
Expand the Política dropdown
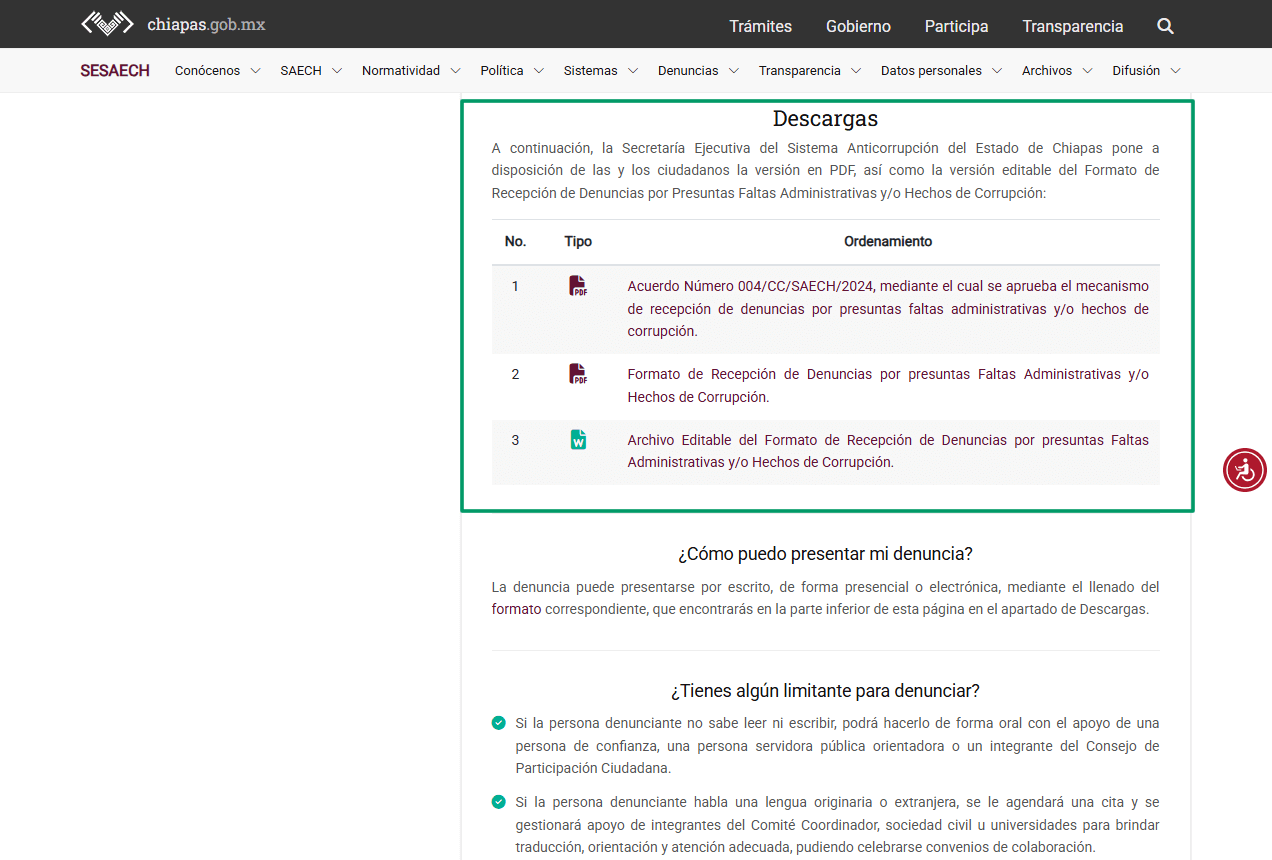tap(512, 71)
